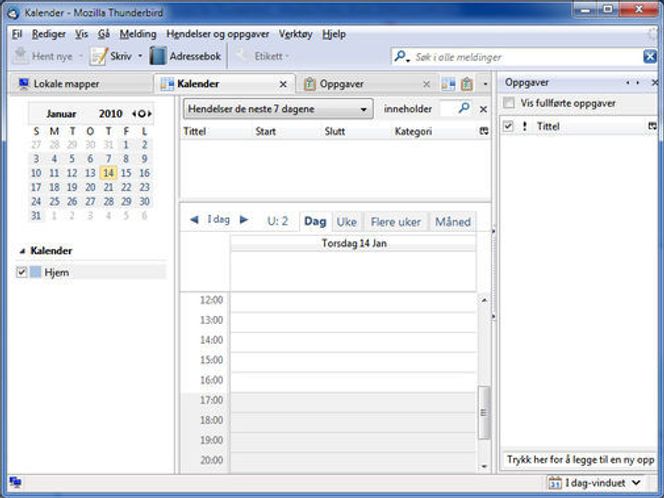Click the calendar tab shortcut icon
Image resolution: width=664 pixels, height=498 pixels.
[448, 84]
